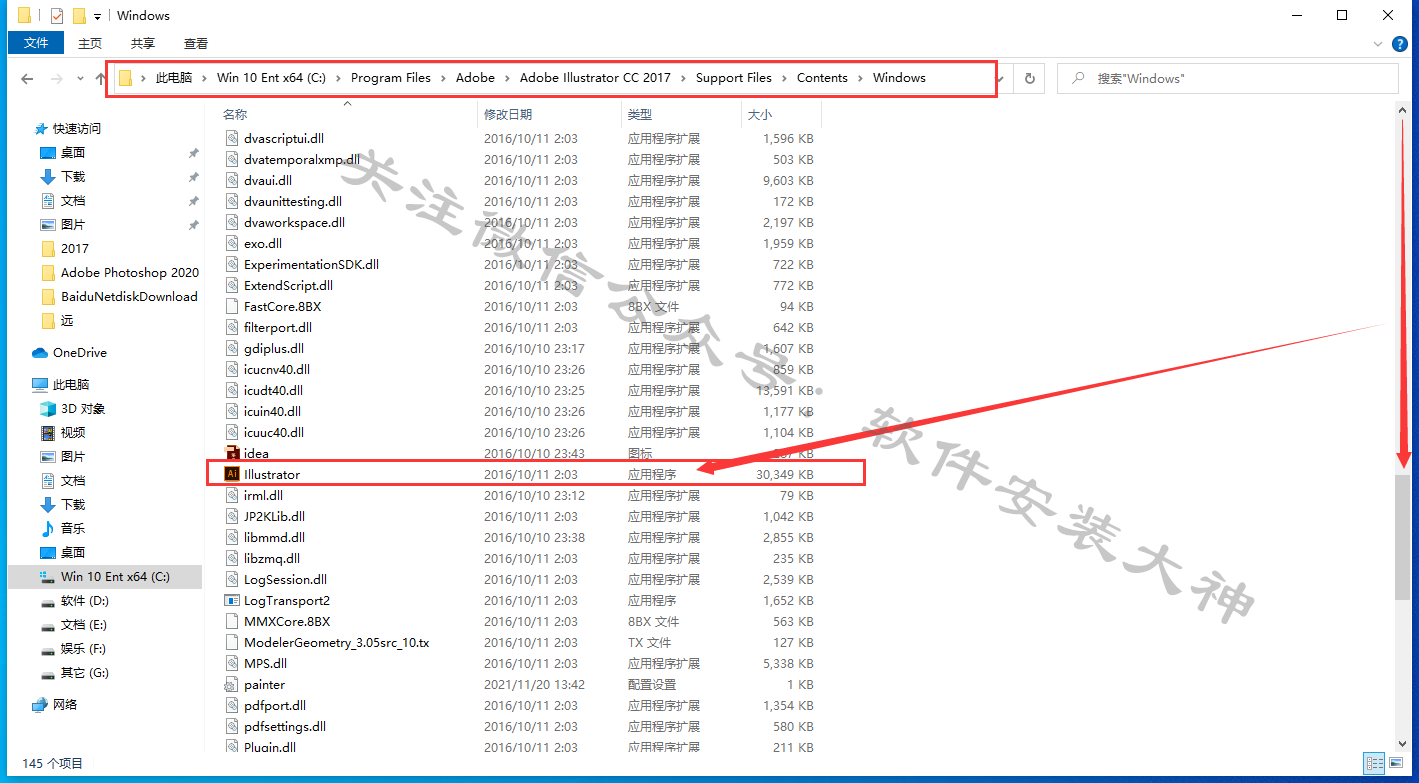Open Quick Access Toolbar customize dropdown
This screenshot has width=1419, height=783.
click(97, 16)
